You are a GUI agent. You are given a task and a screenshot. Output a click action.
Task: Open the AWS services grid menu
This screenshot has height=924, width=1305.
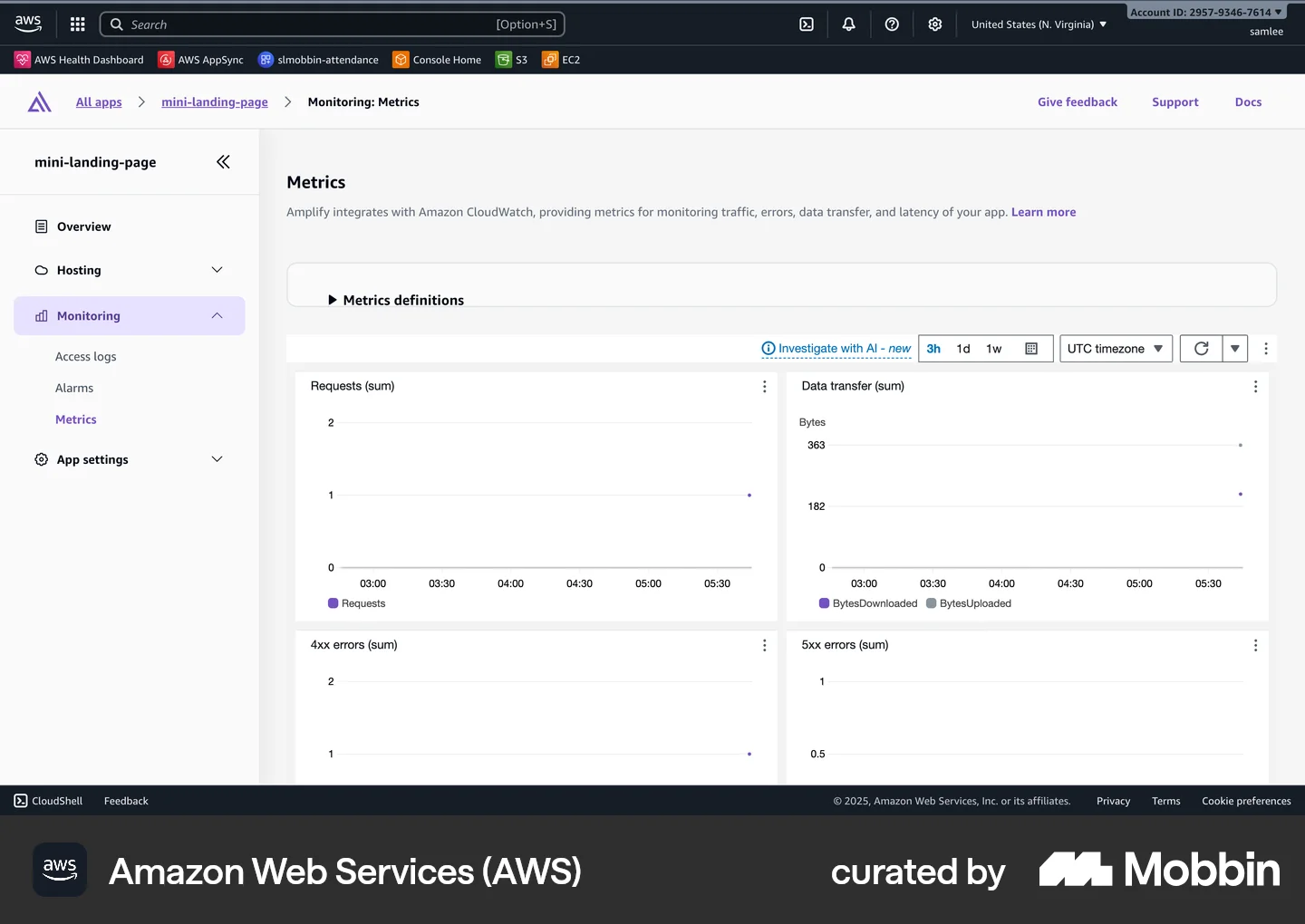[78, 24]
